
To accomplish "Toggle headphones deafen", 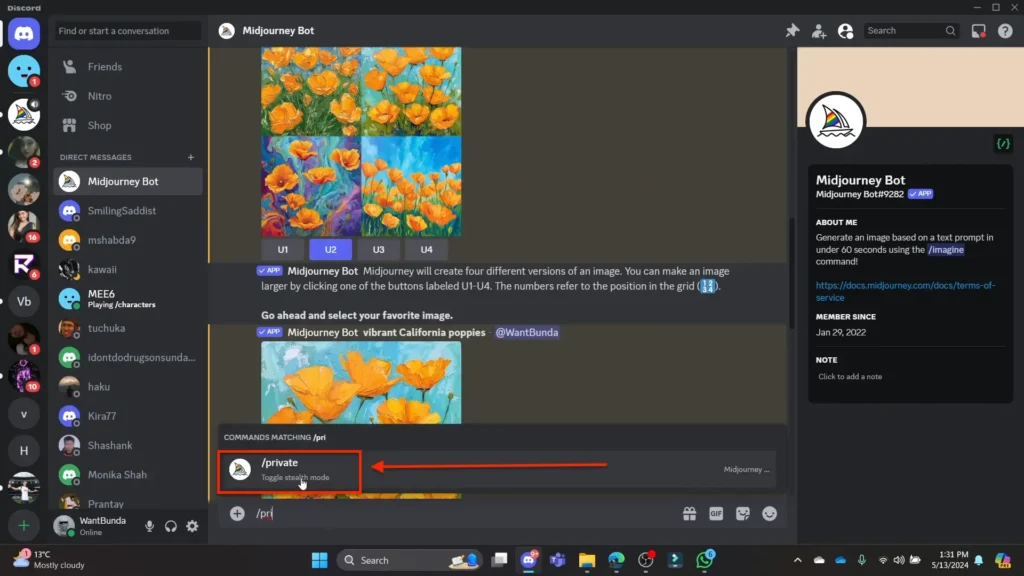I will coord(171,526).
